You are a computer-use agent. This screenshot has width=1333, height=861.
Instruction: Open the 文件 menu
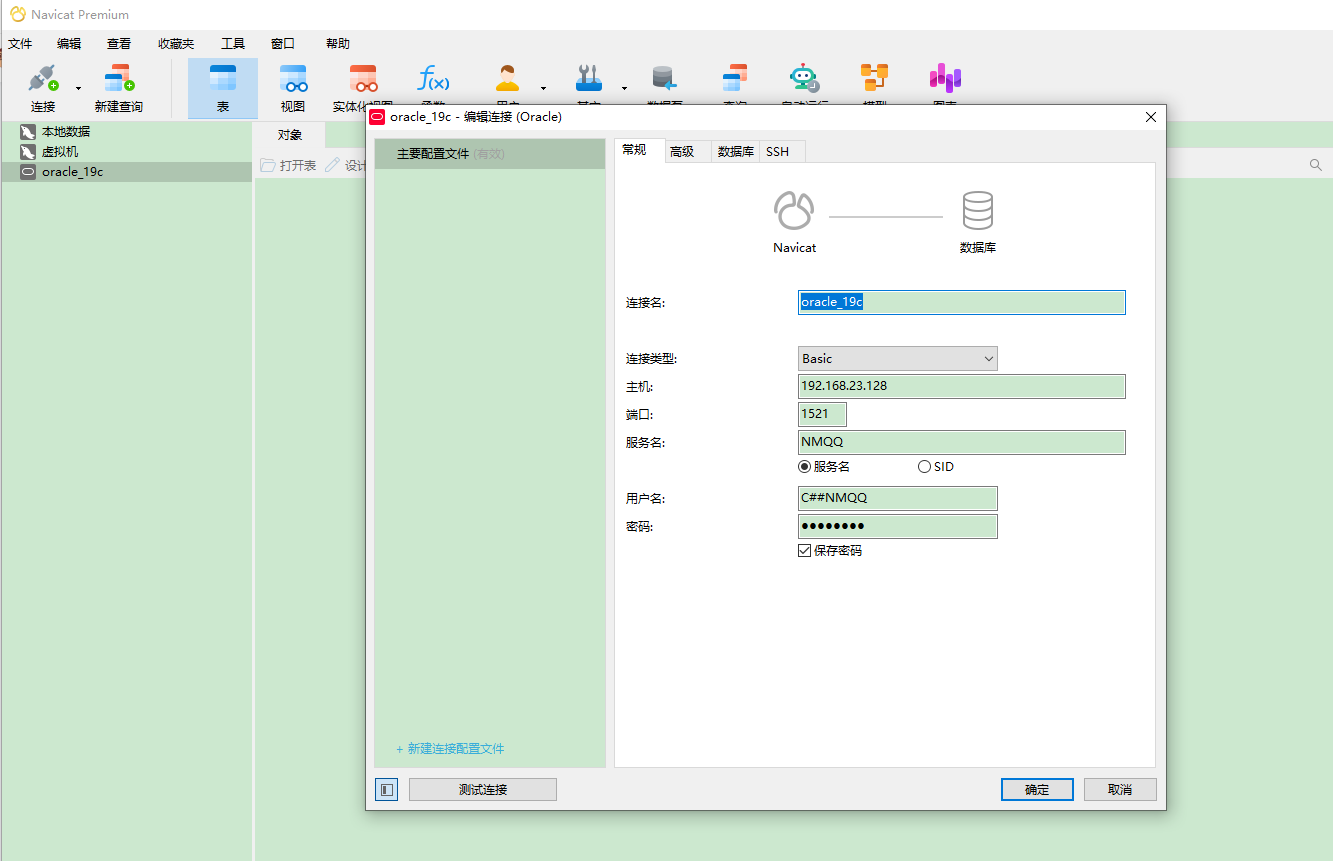[20, 44]
